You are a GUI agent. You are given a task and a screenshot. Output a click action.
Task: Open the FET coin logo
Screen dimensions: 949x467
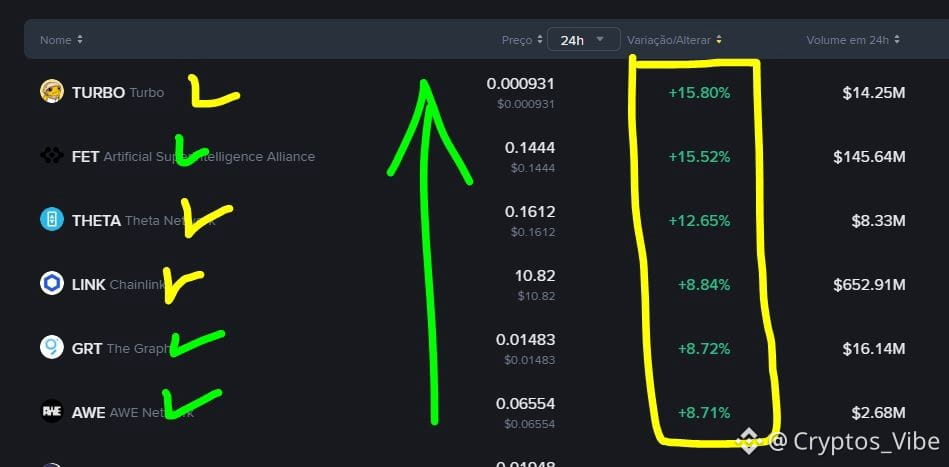[52, 156]
